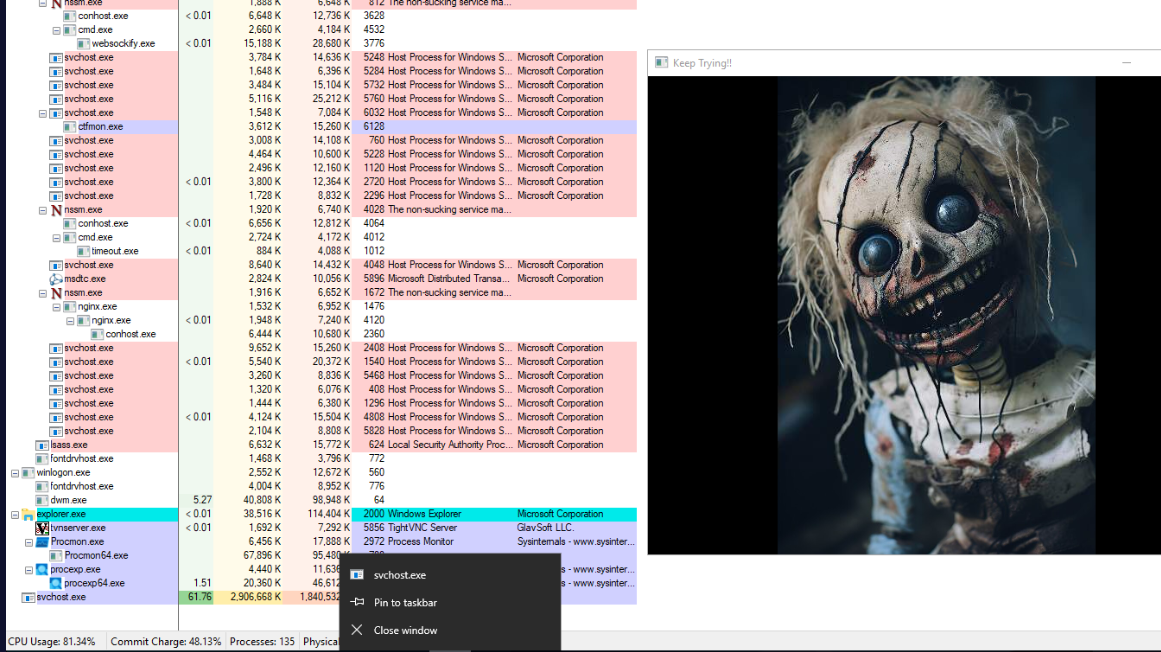Collapse the explorer.exe process tree
1161x652 pixels.
coord(15,514)
